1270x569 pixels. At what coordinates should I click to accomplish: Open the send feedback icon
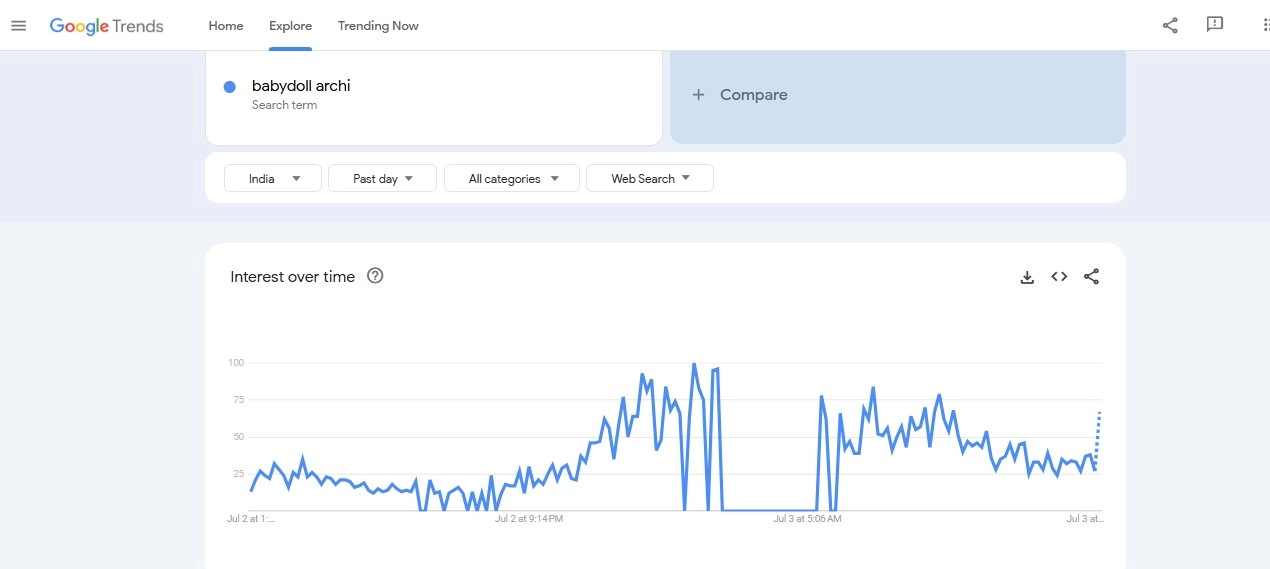(x=1215, y=25)
